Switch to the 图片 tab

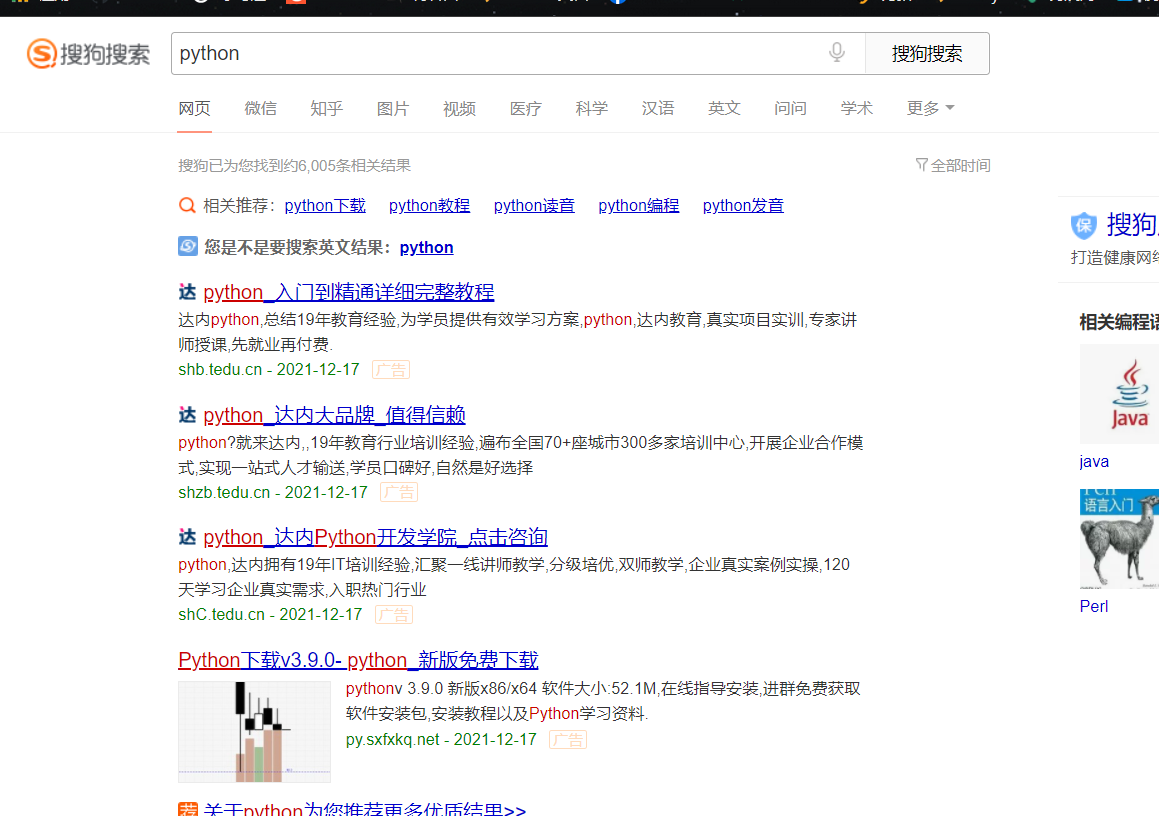point(392,109)
